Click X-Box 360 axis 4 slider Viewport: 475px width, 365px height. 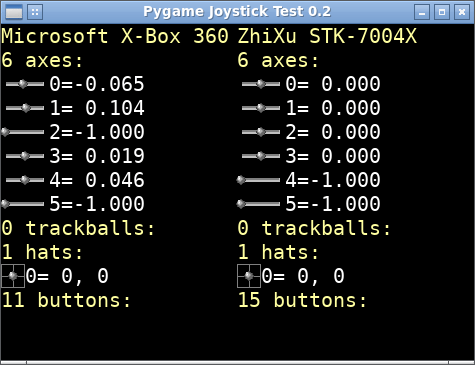click(25, 180)
